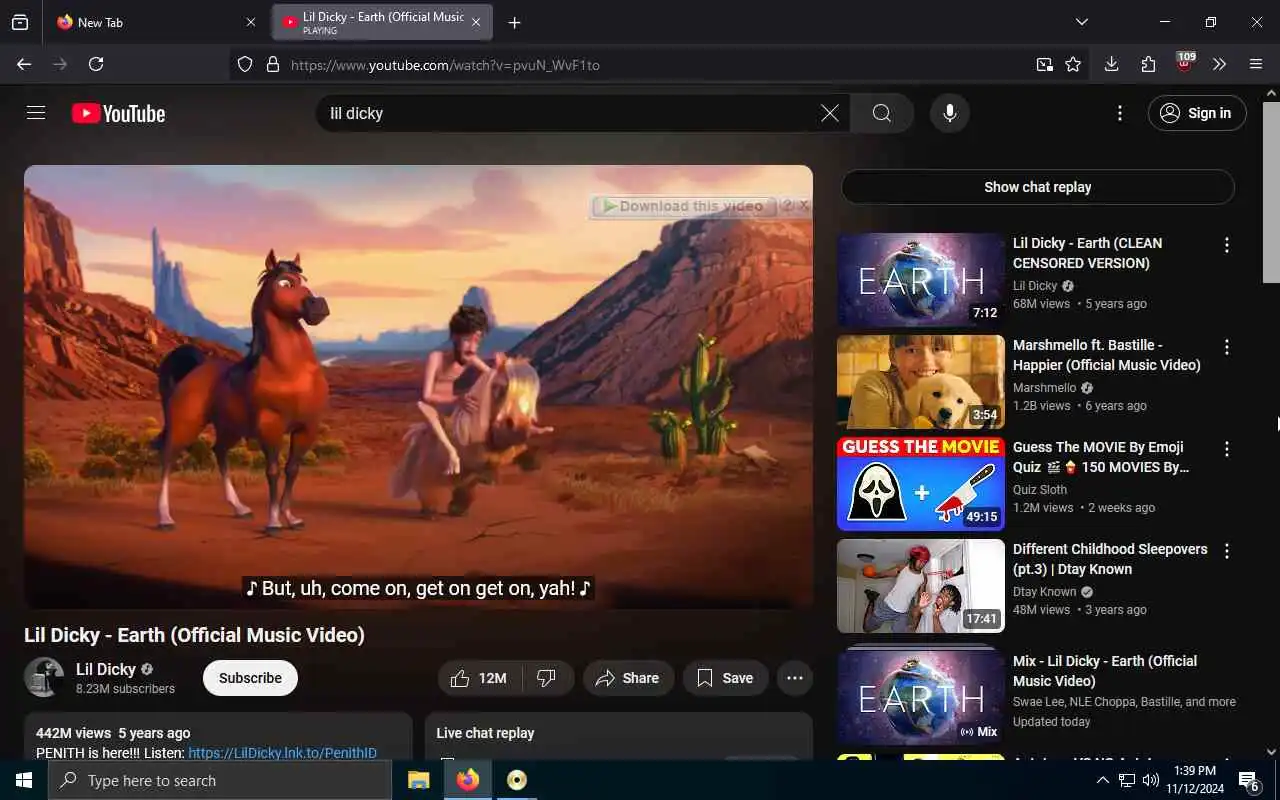
Task: Show more toolbar tools chevron
Action: 1219,64
